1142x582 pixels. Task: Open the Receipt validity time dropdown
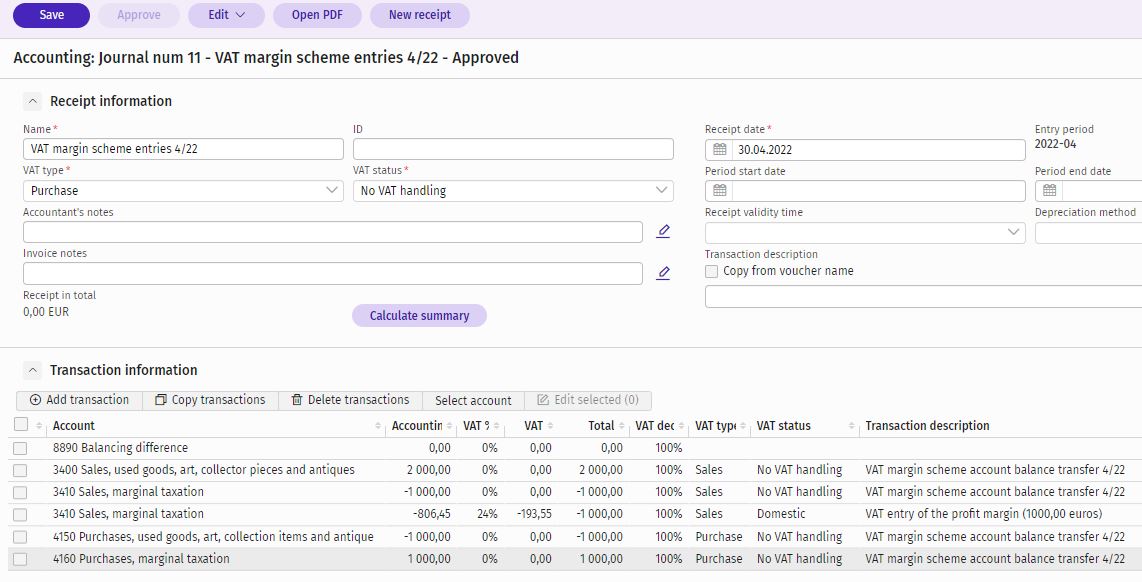pyautogui.click(x=865, y=232)
